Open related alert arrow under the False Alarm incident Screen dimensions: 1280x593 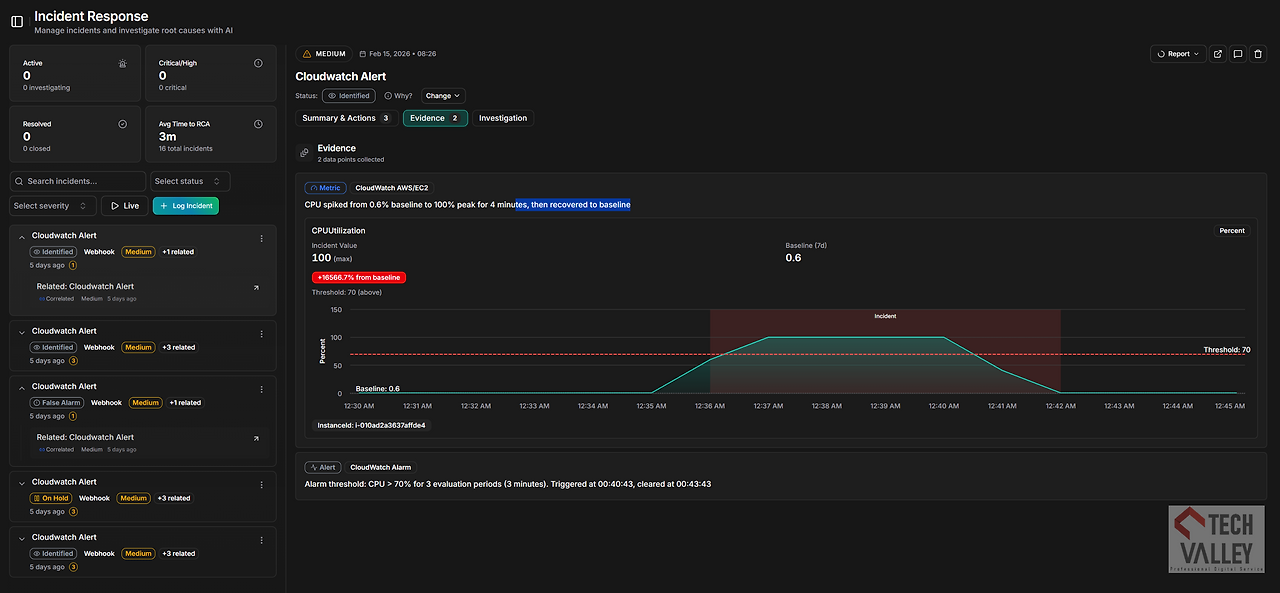click(256, 438)
